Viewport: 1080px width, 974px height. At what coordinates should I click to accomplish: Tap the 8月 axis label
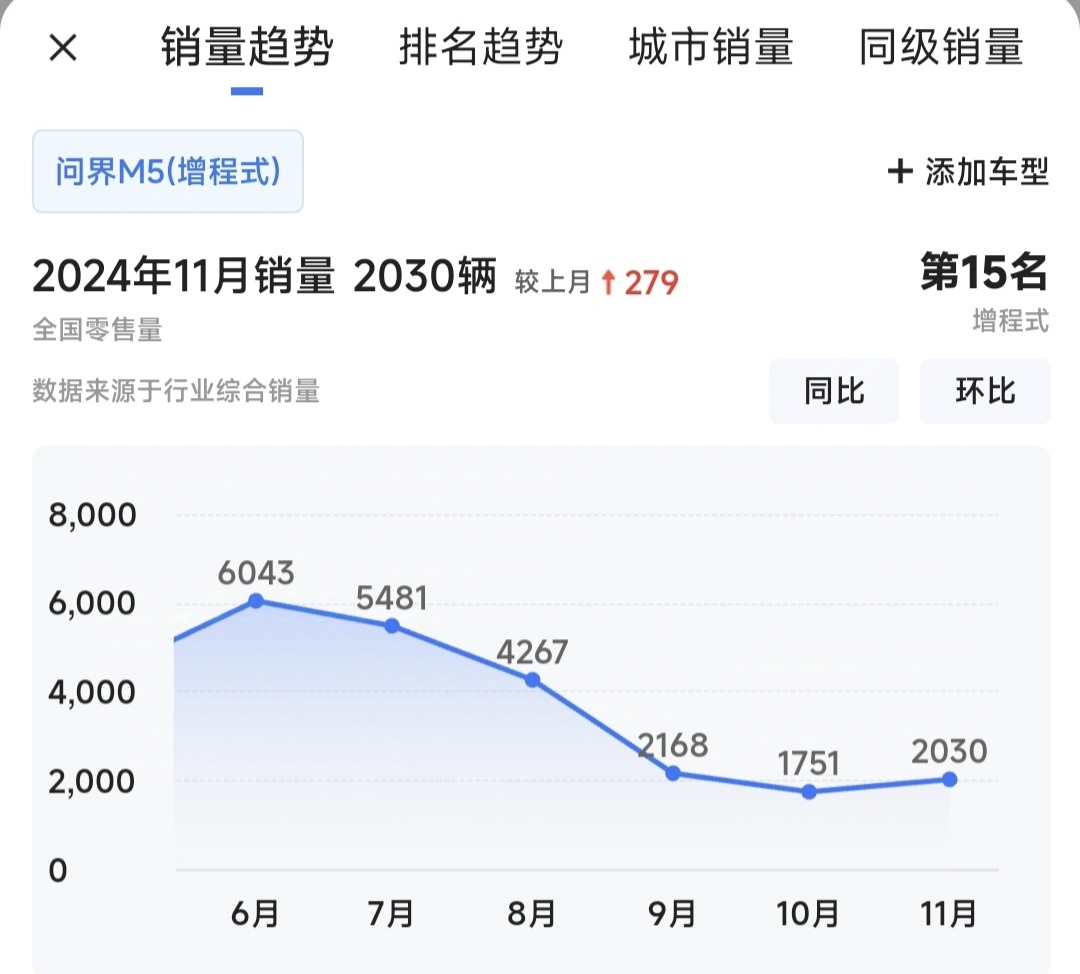pyautogui.click(x=532, y=913)
